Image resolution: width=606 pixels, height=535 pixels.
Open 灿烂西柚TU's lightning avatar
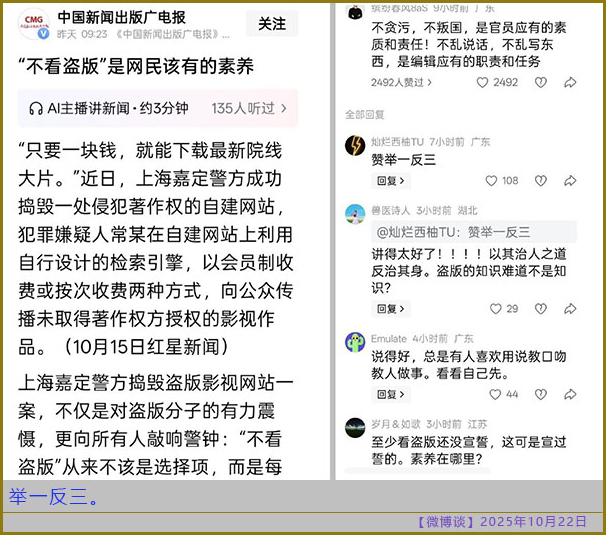click(355, 146)
